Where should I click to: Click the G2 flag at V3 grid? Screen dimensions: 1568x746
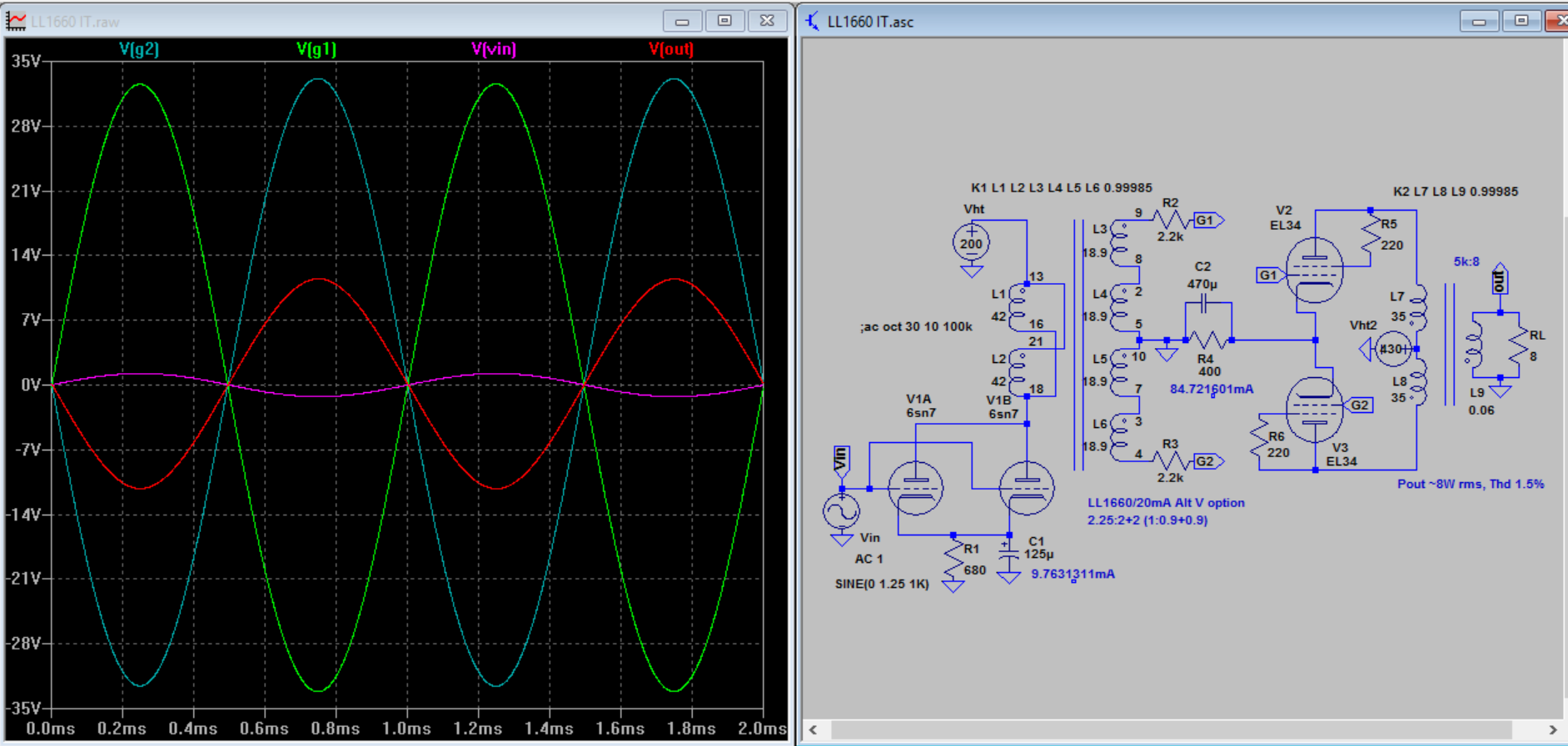click(x=1358, y=405)
